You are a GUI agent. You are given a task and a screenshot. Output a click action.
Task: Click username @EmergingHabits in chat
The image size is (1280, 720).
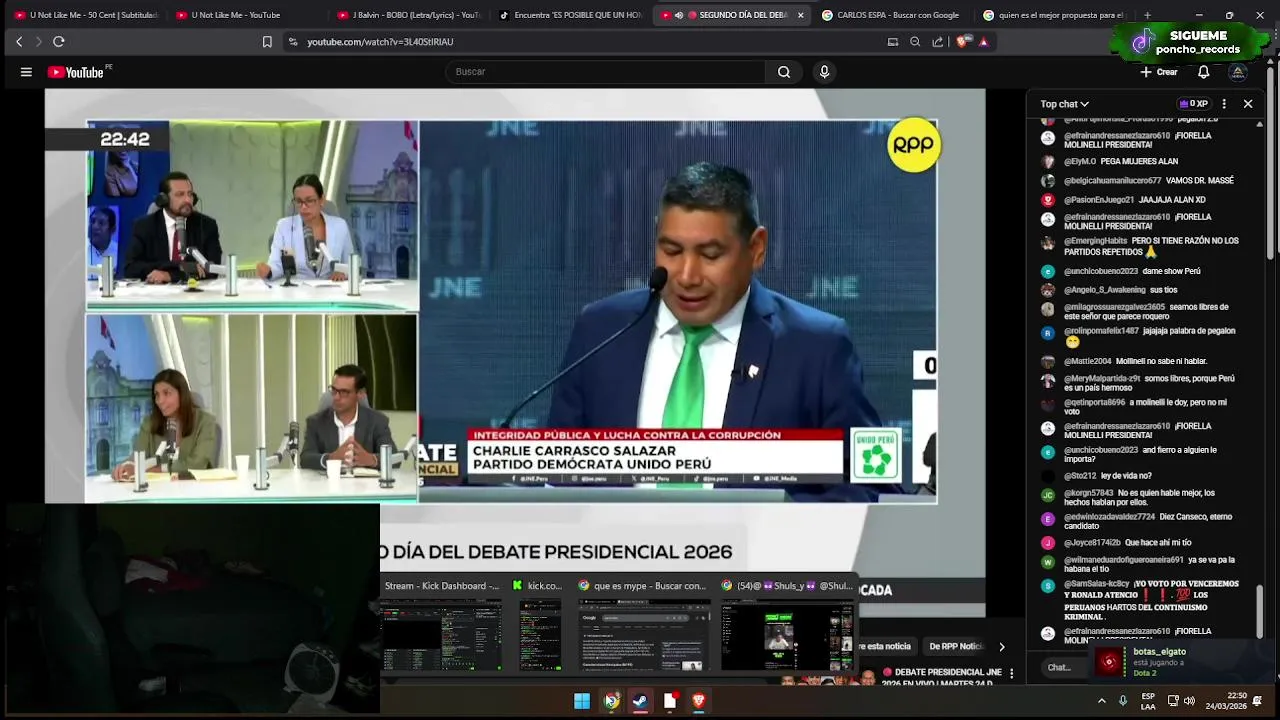[x=1095, y=241]
